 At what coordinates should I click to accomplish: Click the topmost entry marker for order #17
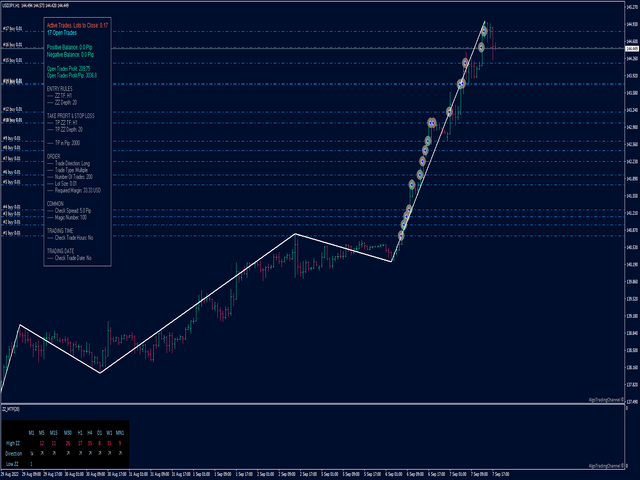[484, 31]
